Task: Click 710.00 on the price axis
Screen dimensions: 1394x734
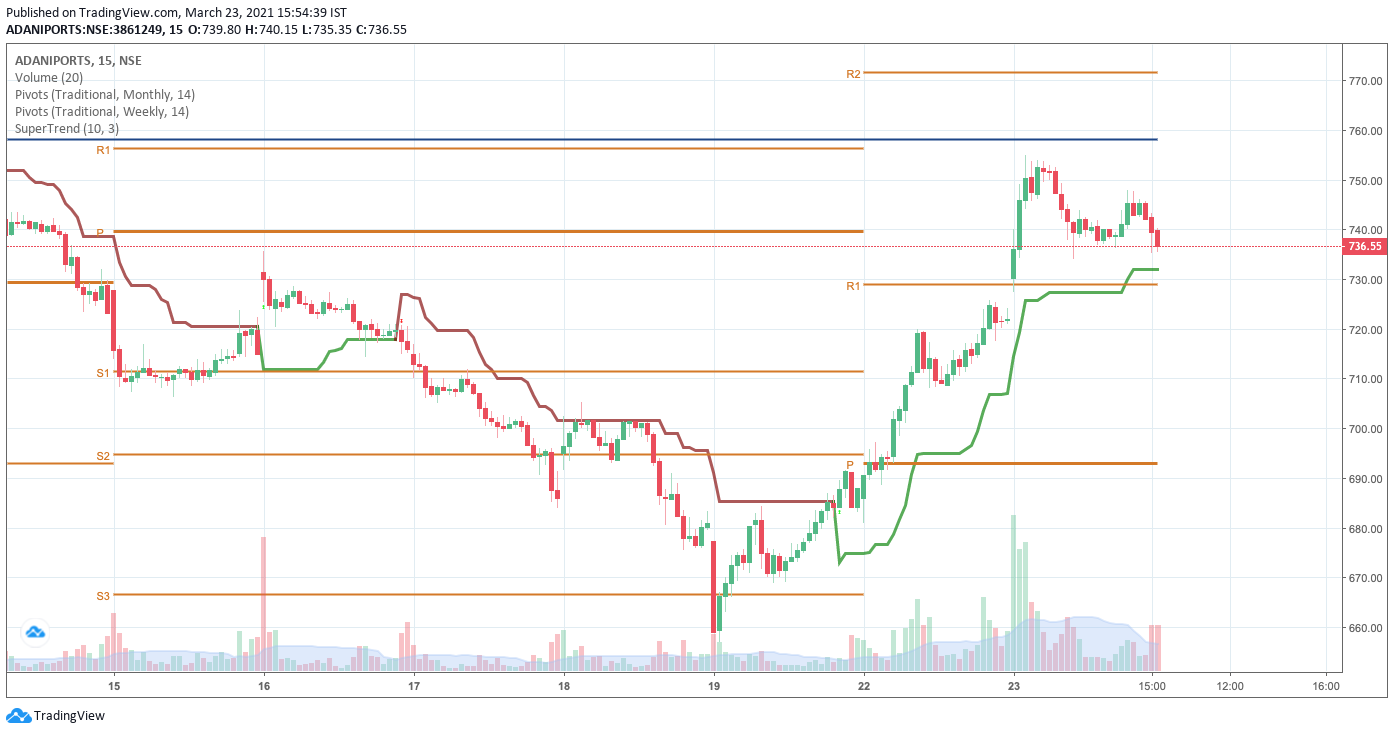Action: tap(1365, 380)
